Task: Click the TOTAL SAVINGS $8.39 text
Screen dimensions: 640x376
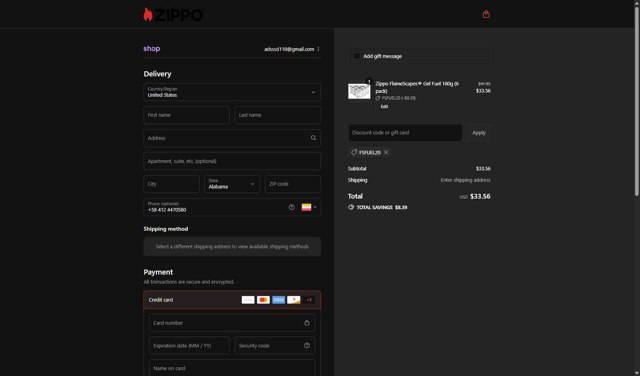Action: pos(382,207)
